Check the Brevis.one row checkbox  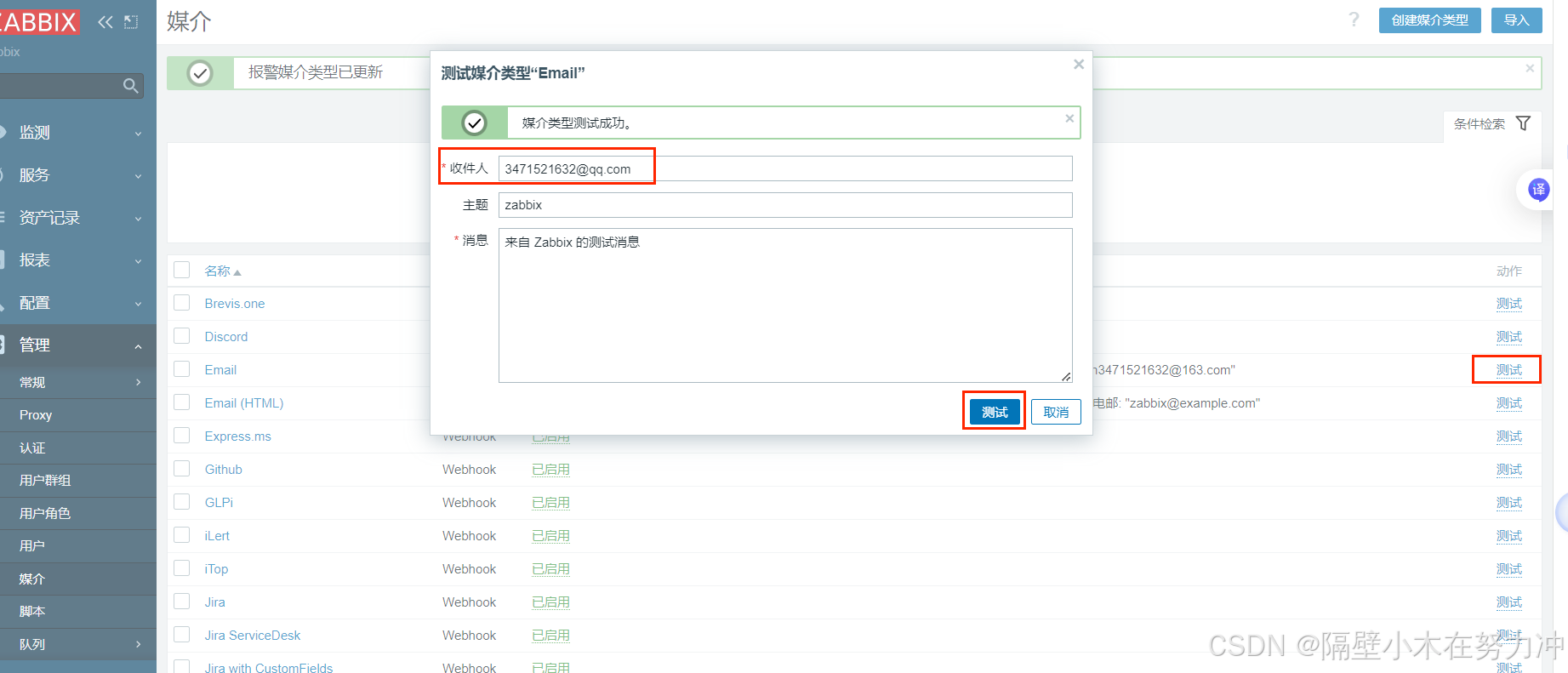182,303
